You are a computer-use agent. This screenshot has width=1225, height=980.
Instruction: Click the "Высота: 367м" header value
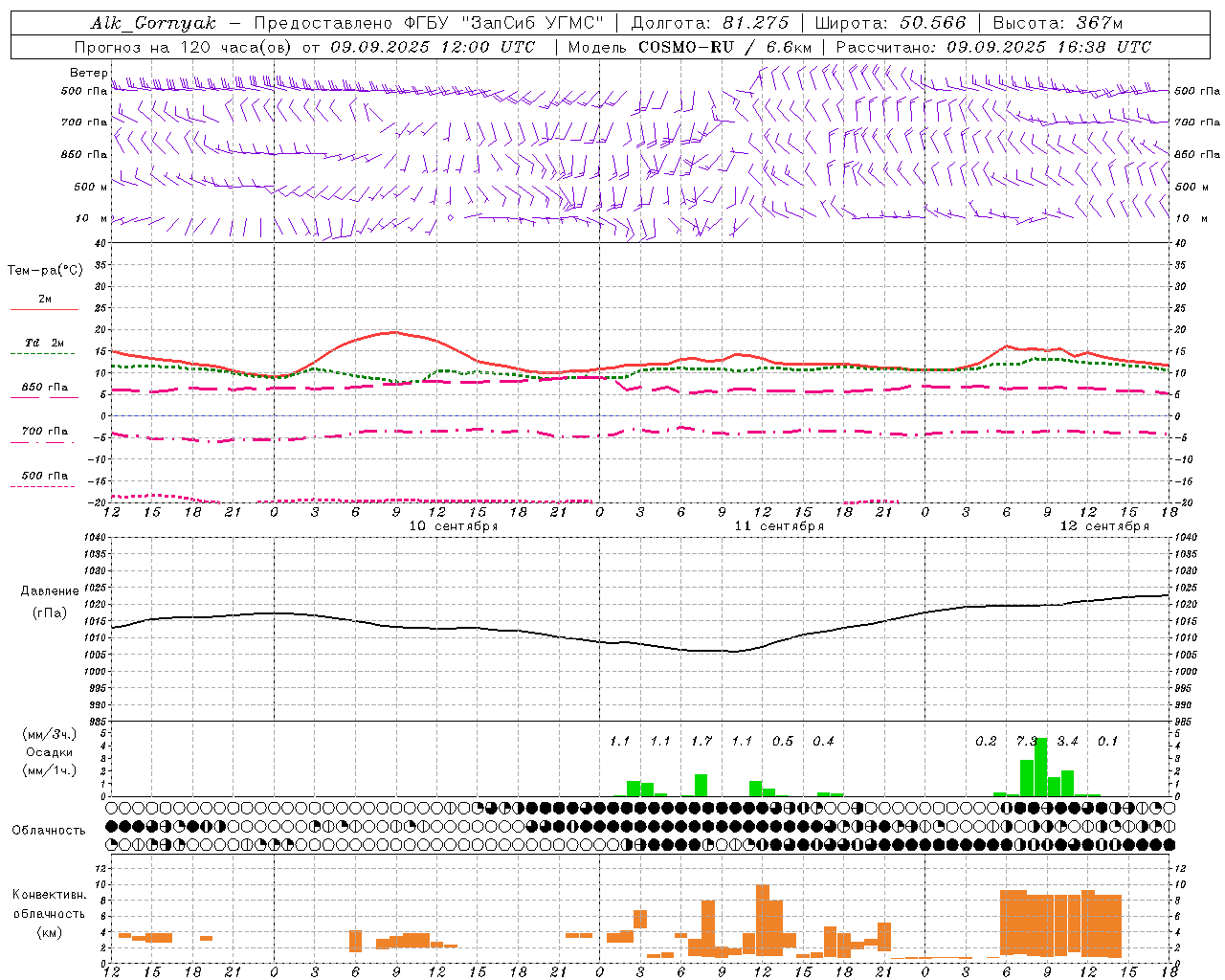coord(1058,23)
